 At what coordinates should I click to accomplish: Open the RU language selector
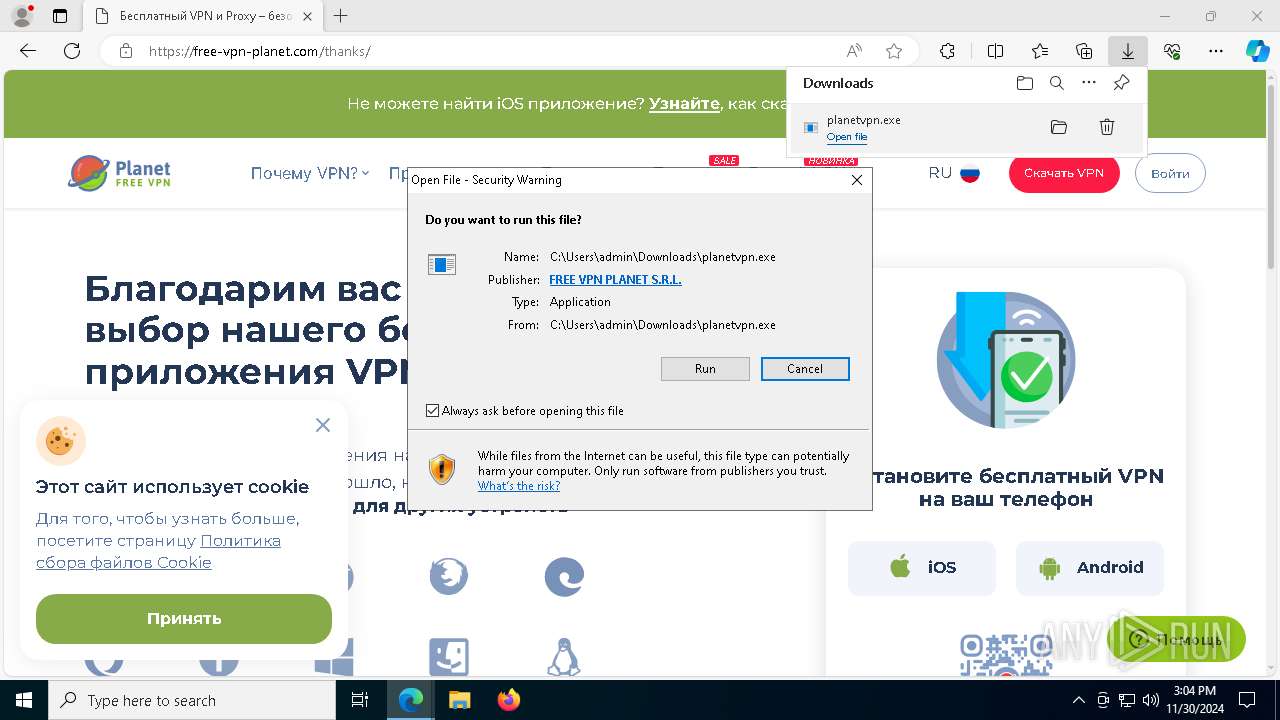[x=954, y=173]
